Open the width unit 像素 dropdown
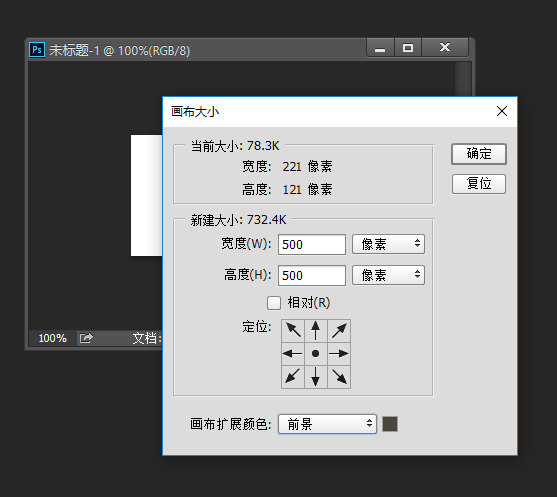557x497 pixels. point(388,244)
